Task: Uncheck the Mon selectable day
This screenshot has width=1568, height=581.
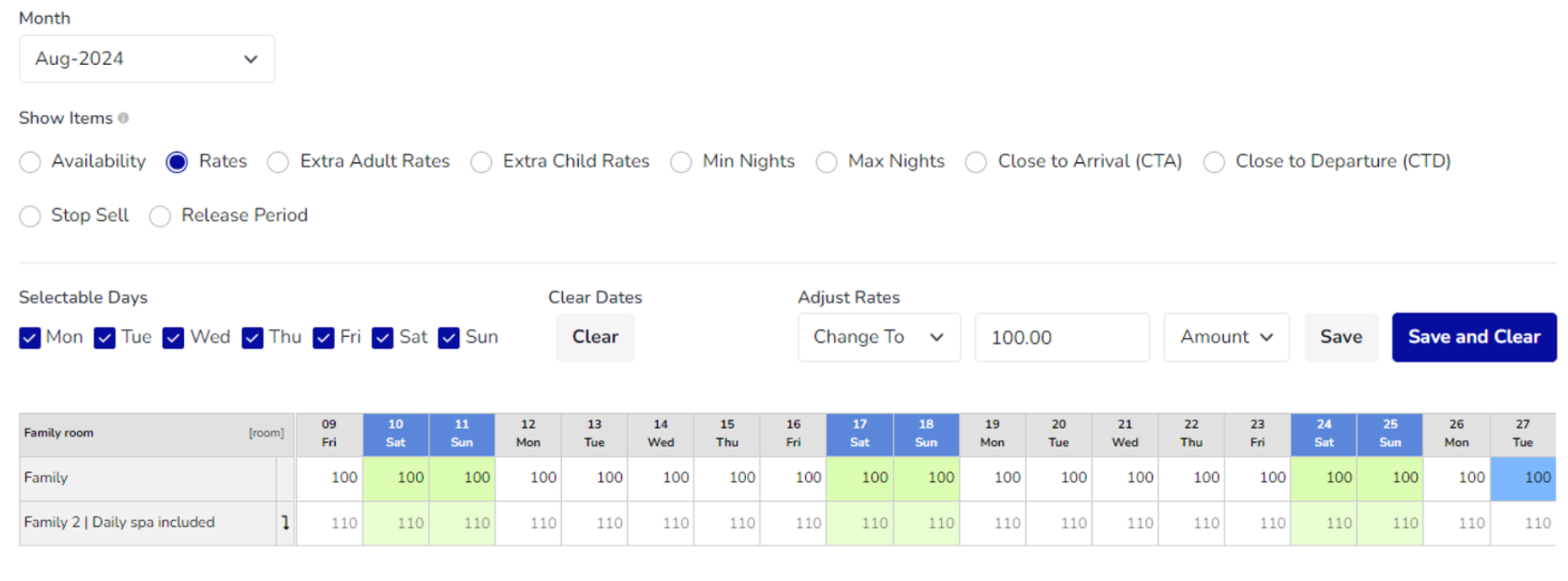Action: [x=30, y=338]
